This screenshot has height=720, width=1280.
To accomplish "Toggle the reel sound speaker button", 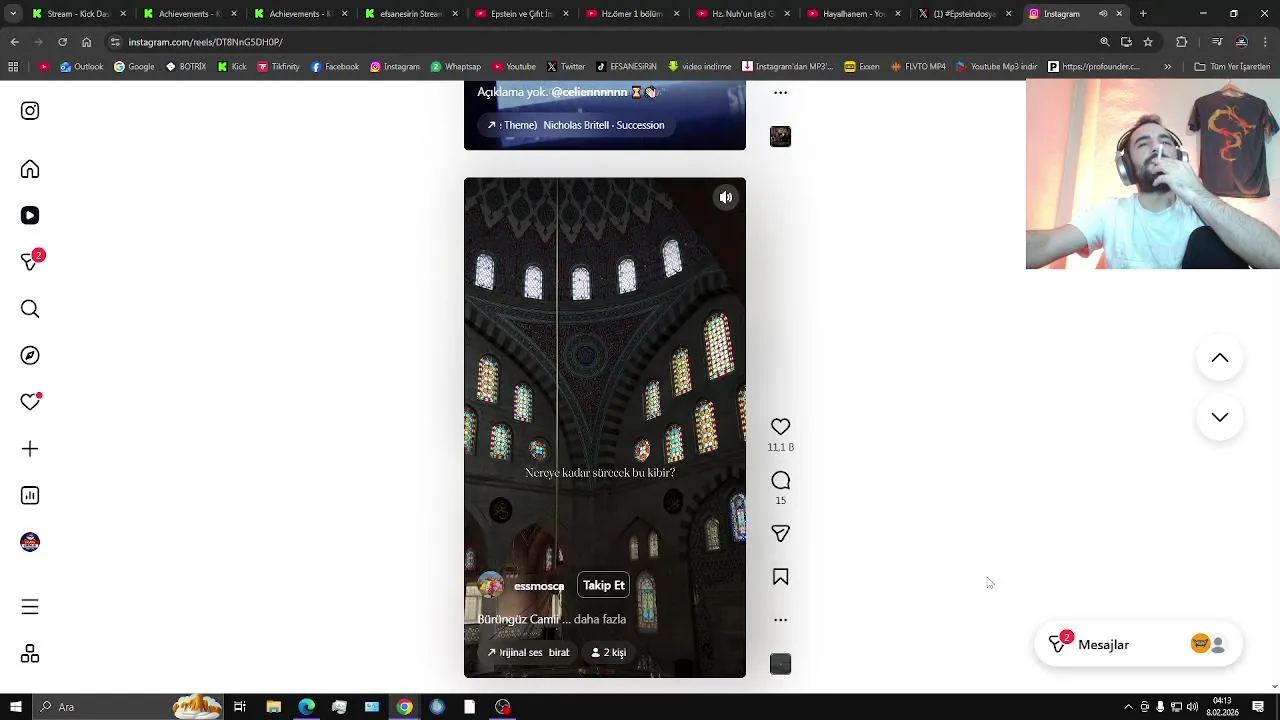I will tap(726, 198).
